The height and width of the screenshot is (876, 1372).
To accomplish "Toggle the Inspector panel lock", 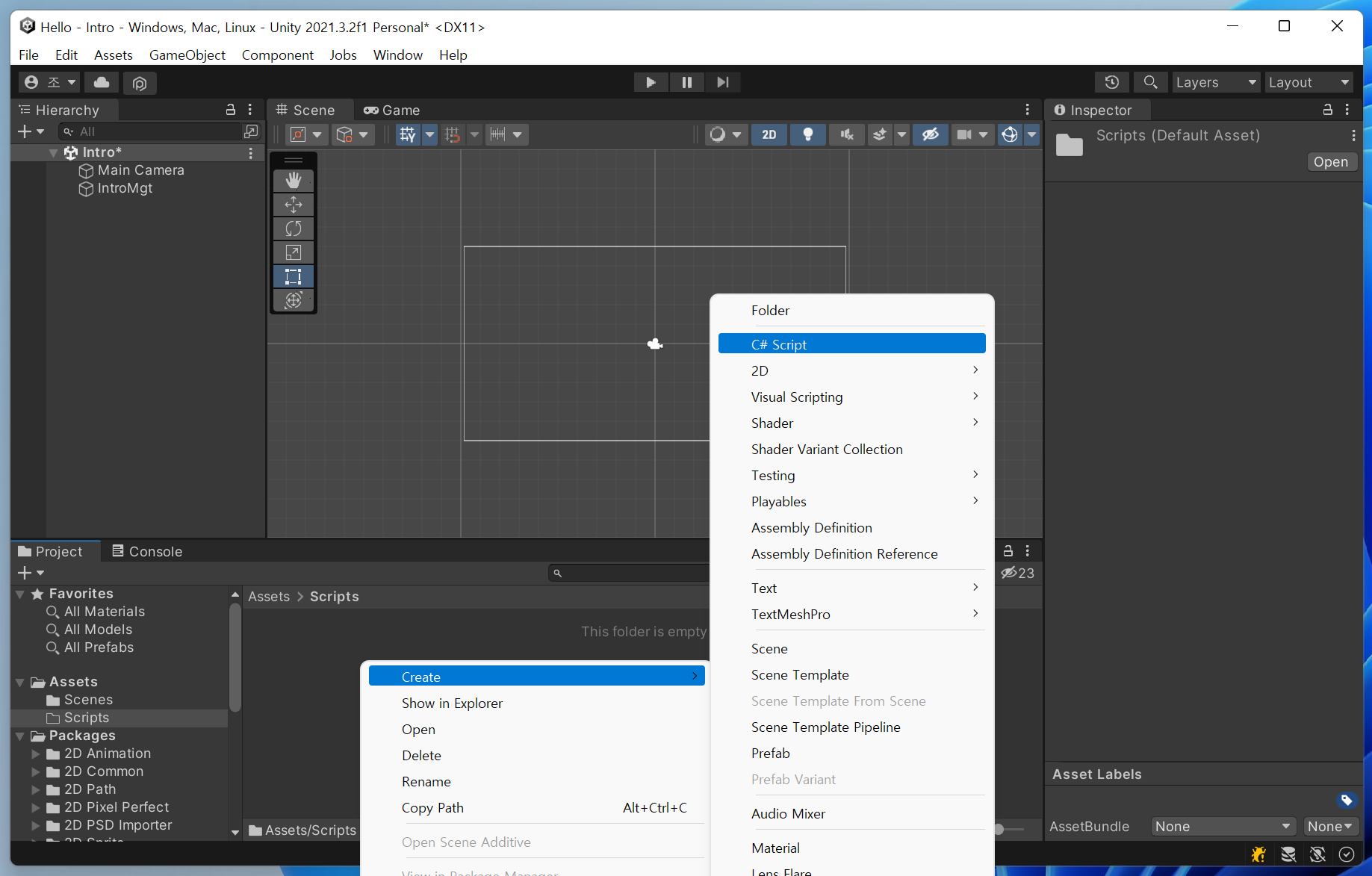I will pos(1328,110).
